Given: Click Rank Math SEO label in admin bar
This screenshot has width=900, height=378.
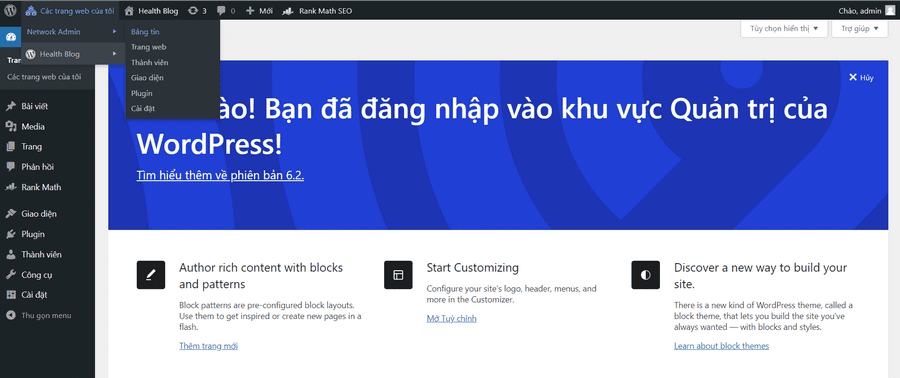Looking at the screenshot, I should point(326,11).
